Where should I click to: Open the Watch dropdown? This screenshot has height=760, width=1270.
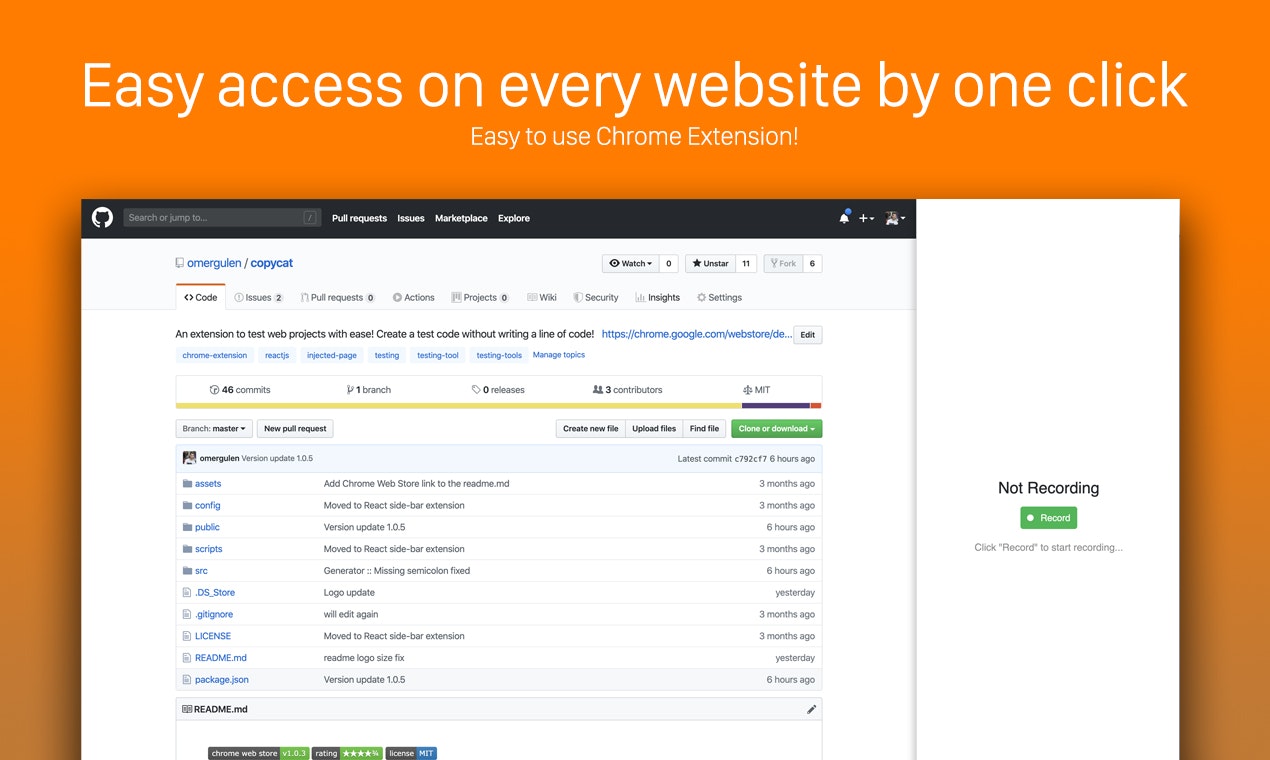[x=630, y=264]
